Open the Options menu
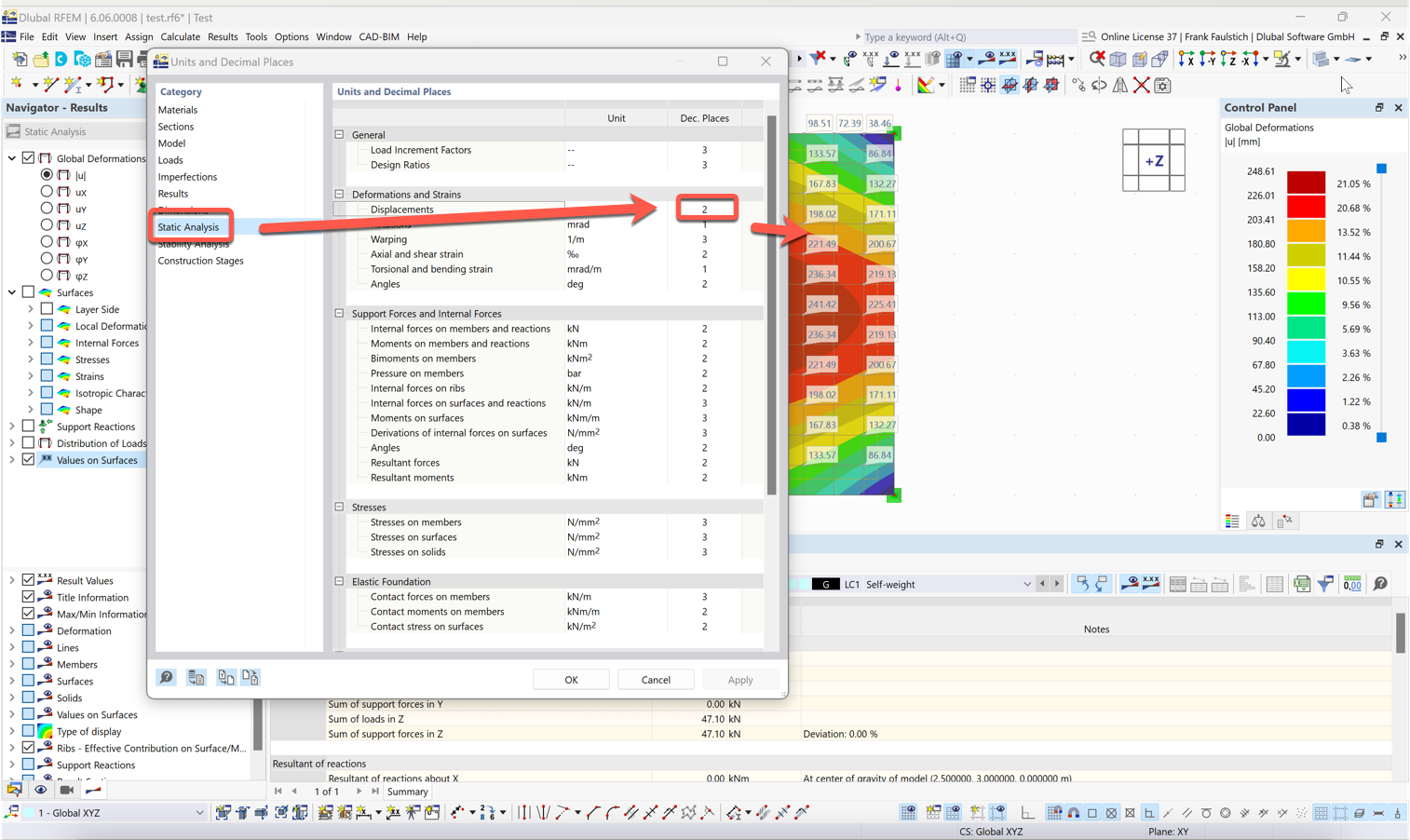This screenshot has height=840, width=1410. pyautogui.click(x=291, y=37)
